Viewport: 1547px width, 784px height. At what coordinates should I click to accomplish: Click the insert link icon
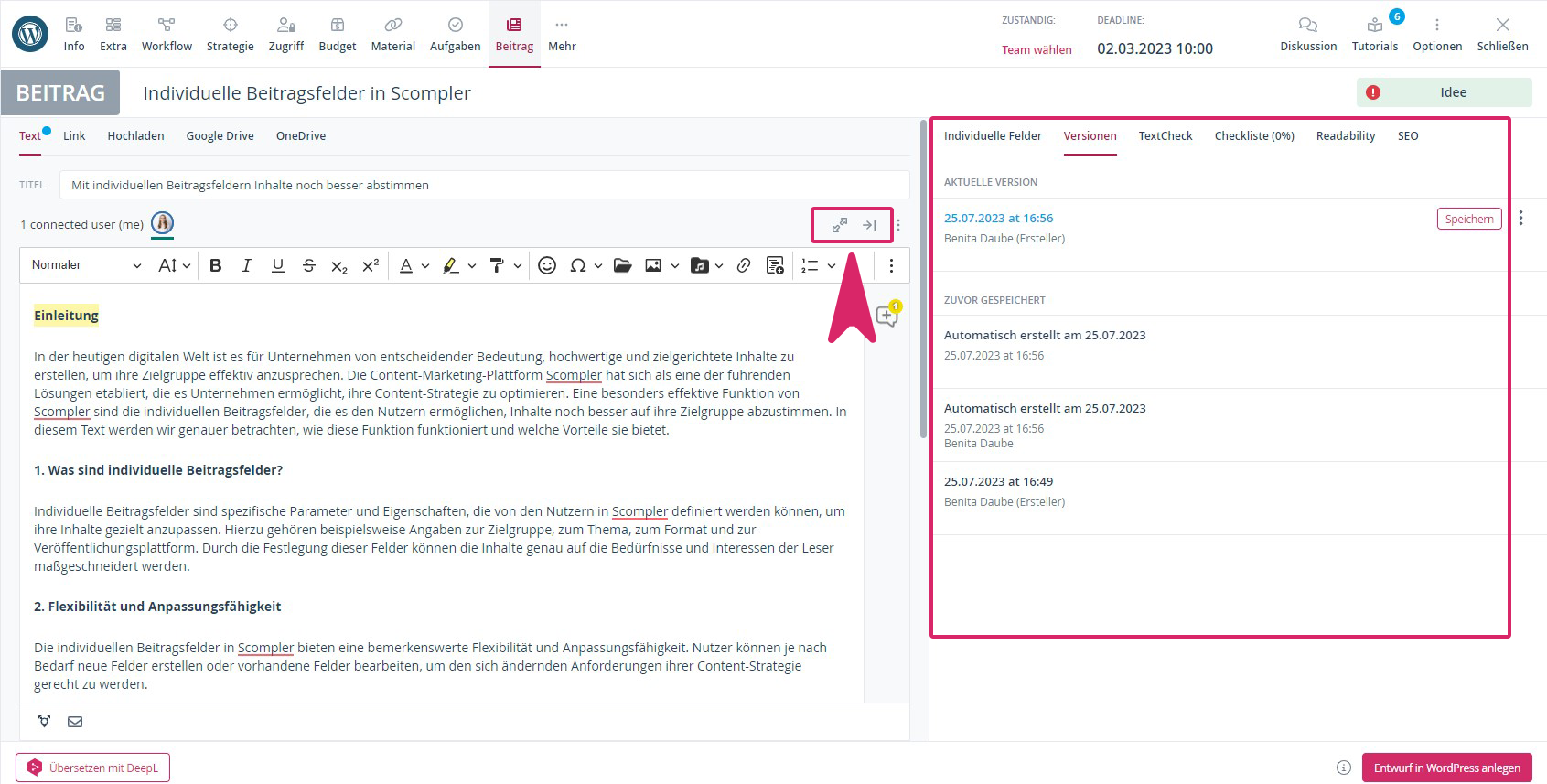[x=744, y=265]
